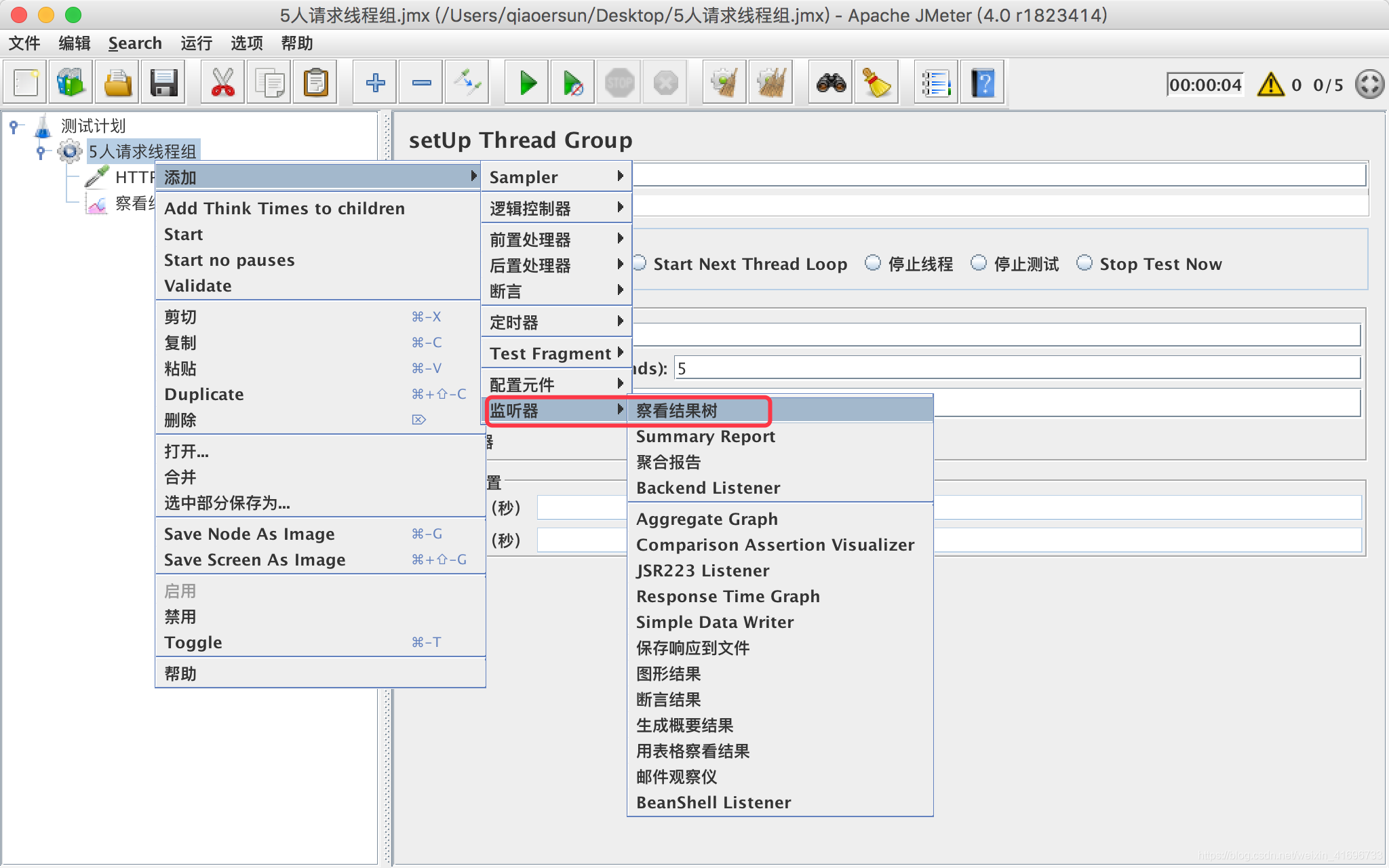Click the Reset Search broom icon

pos(877,83)
